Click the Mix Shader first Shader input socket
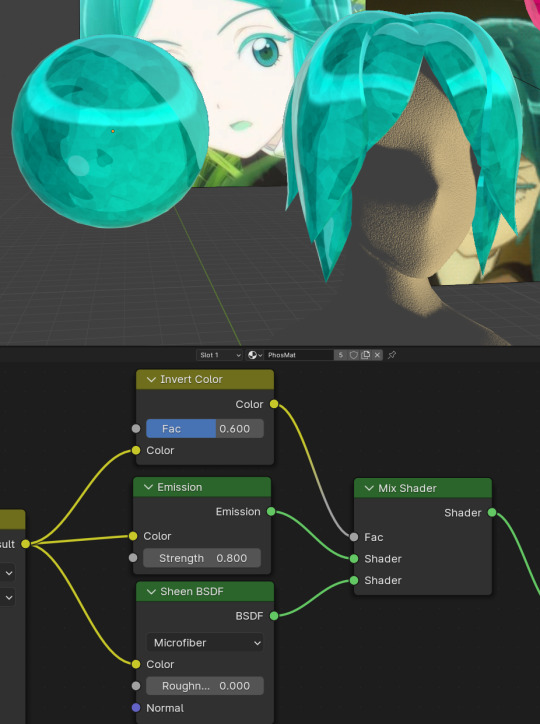The height and width of the screenshot is (724, 540). click(x=354, y=559)
